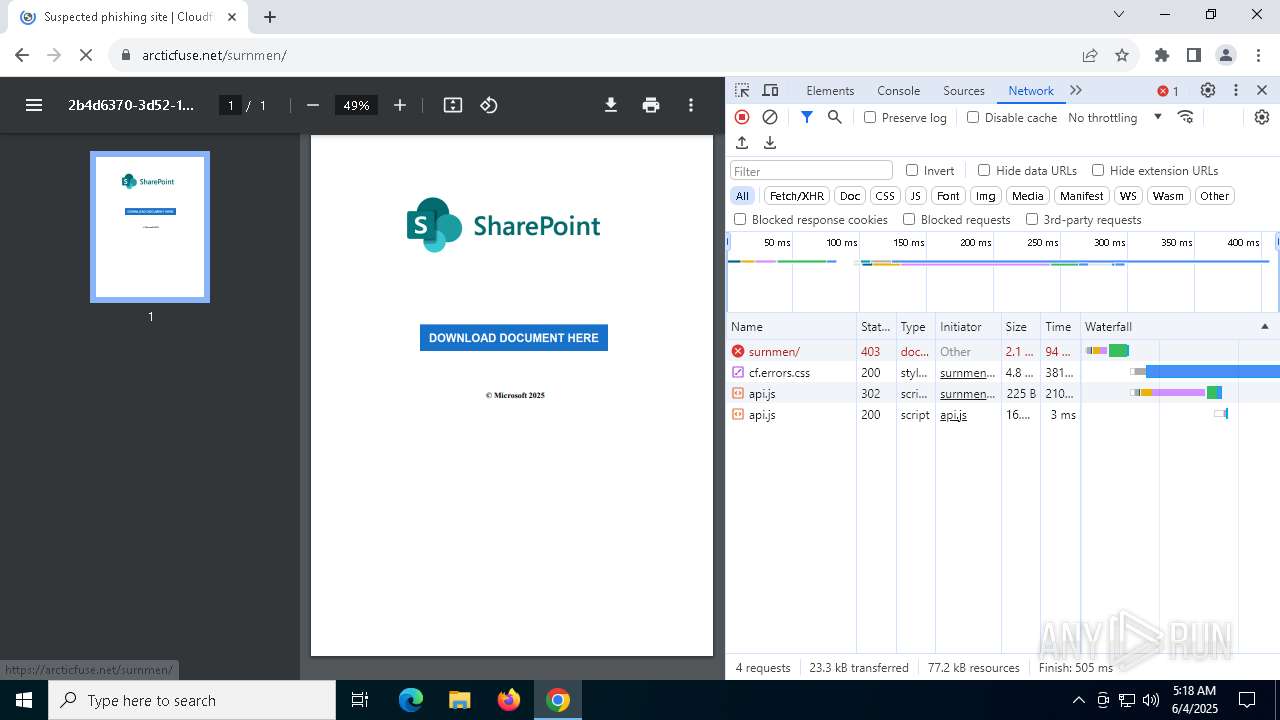Open network conditions panel
This screenshot has height=720, width=1280.
click(1186, 117)
